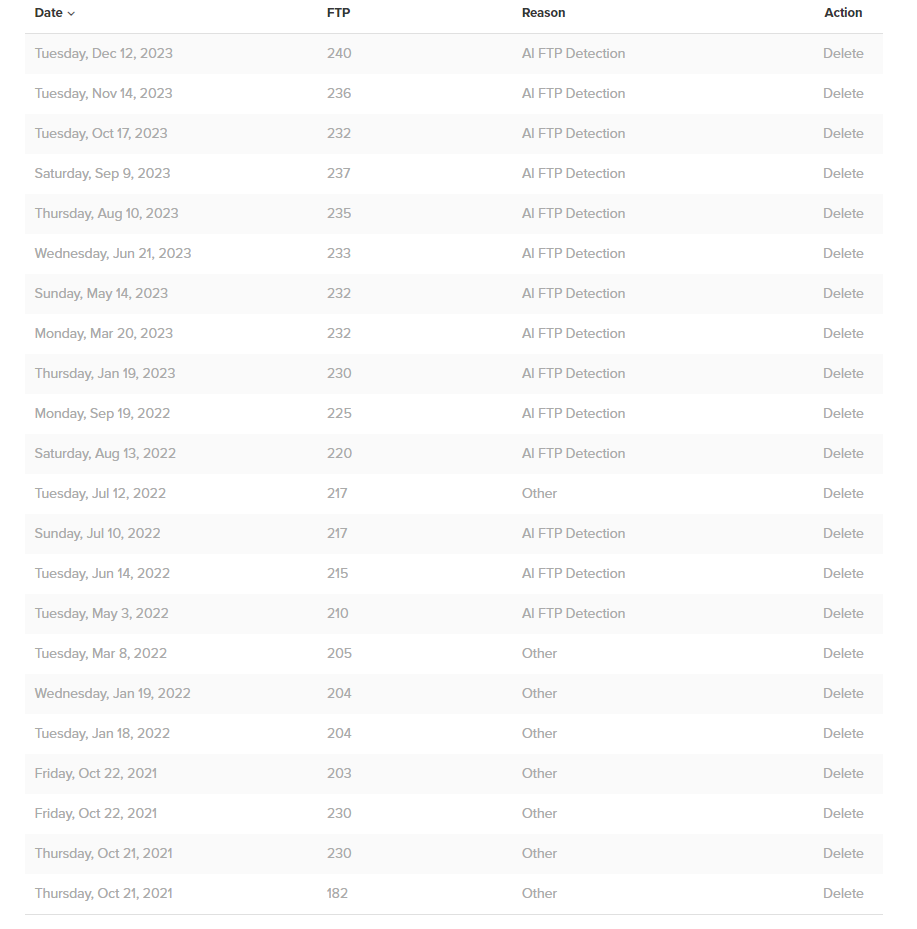Screen dimensions: 917x929
Task: Delete the Sep 19, 2022 FTP entry
Action: click(x=843, y=414)
